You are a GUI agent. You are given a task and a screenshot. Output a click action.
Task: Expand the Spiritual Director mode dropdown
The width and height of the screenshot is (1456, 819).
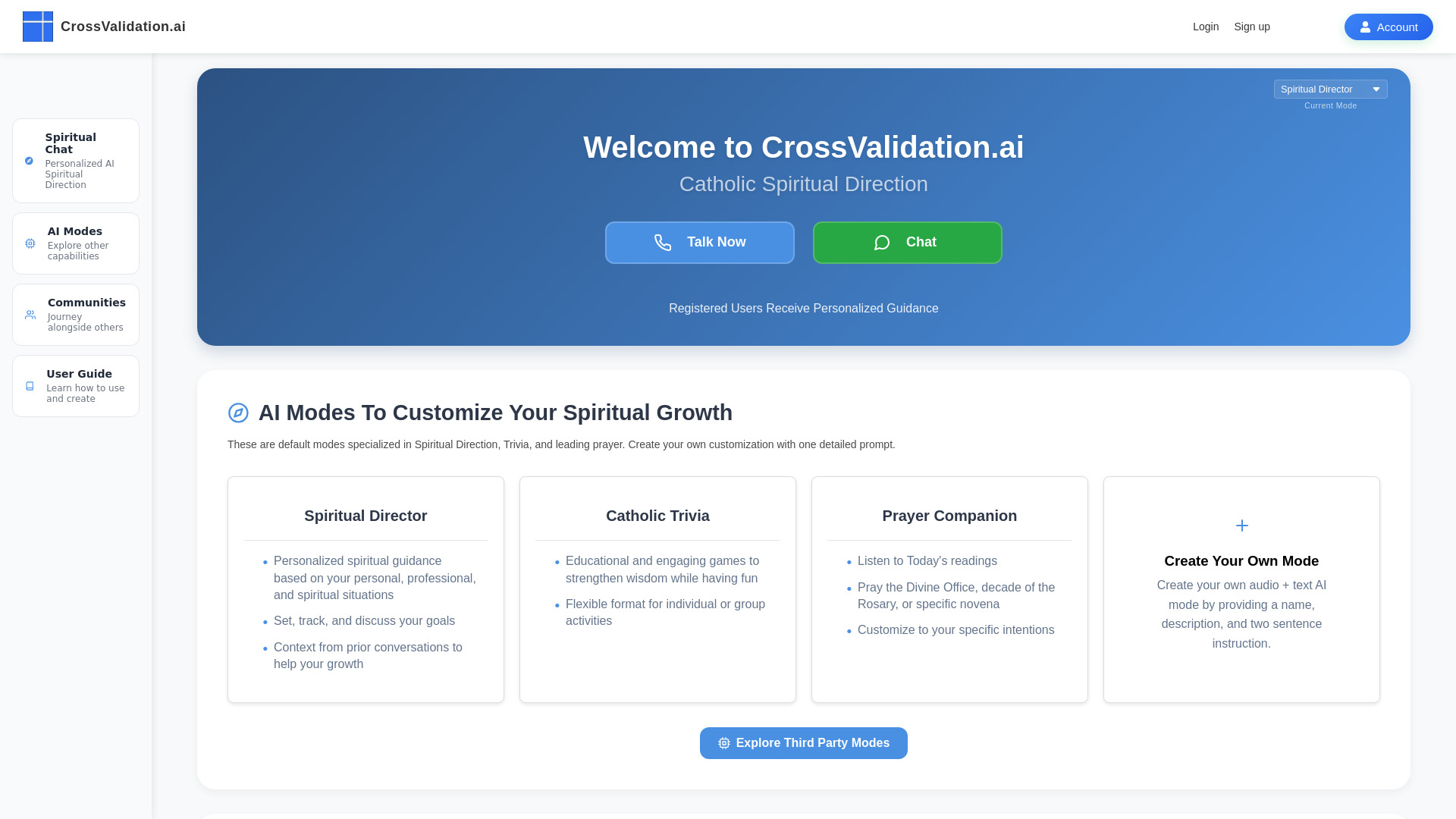coord(1330,89)
